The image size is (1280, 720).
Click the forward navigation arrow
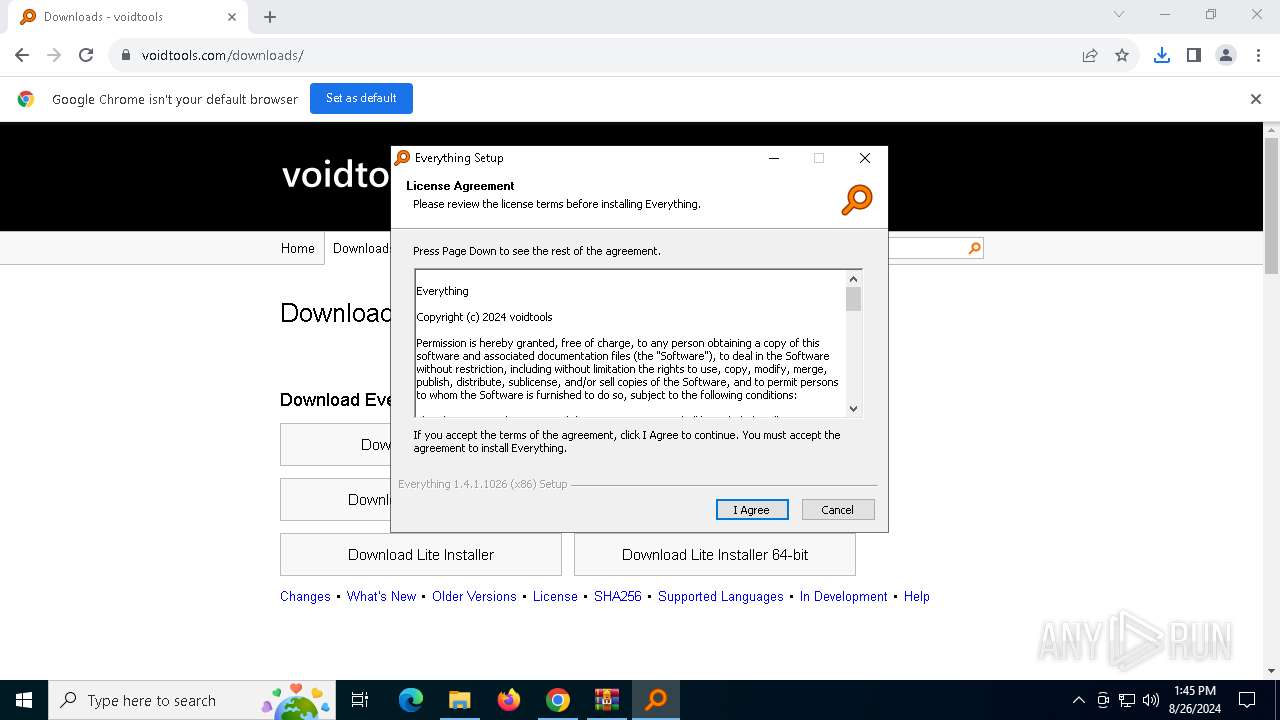54,55
